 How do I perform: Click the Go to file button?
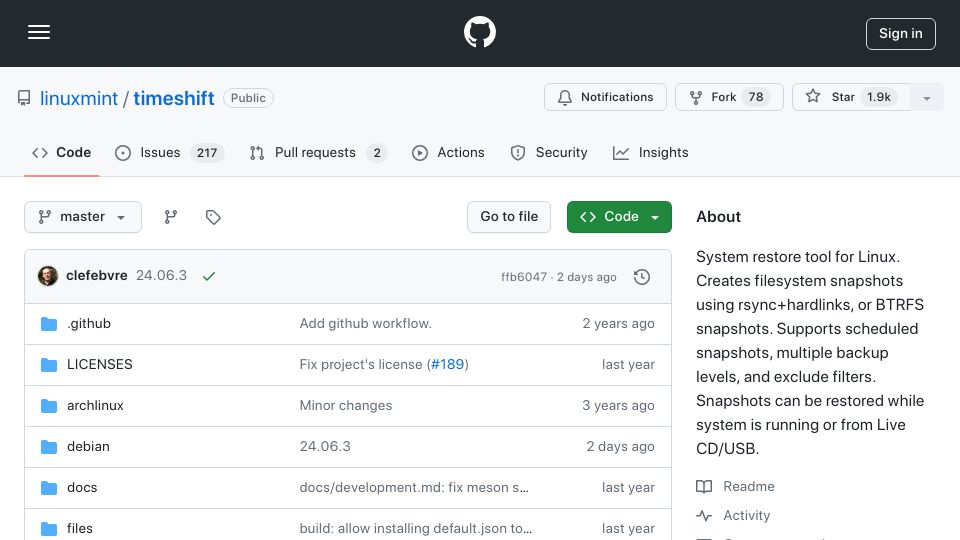(509, 217)
